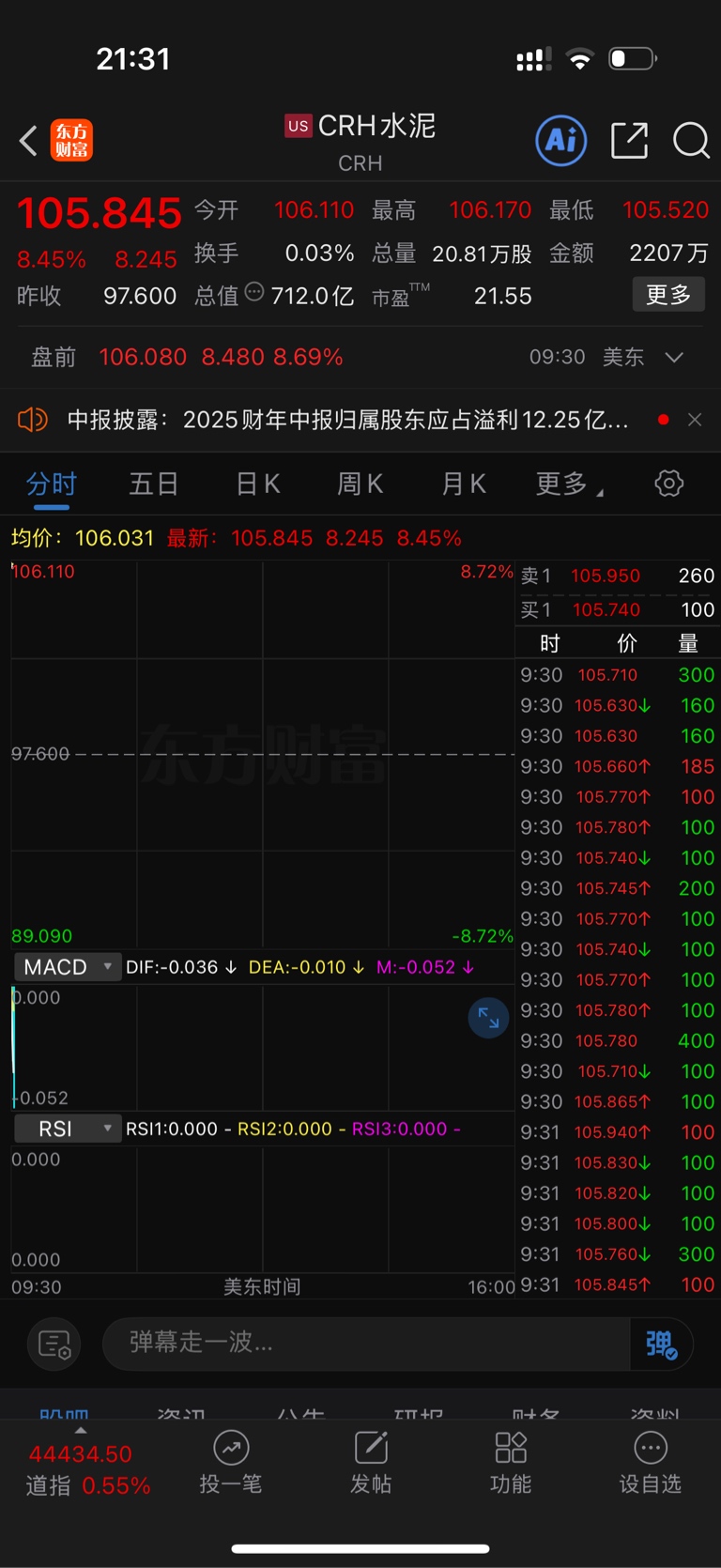This screenshot has height=1568, width=721.
Task: Tap the share export icon
Action: click(x=629, y=141)
